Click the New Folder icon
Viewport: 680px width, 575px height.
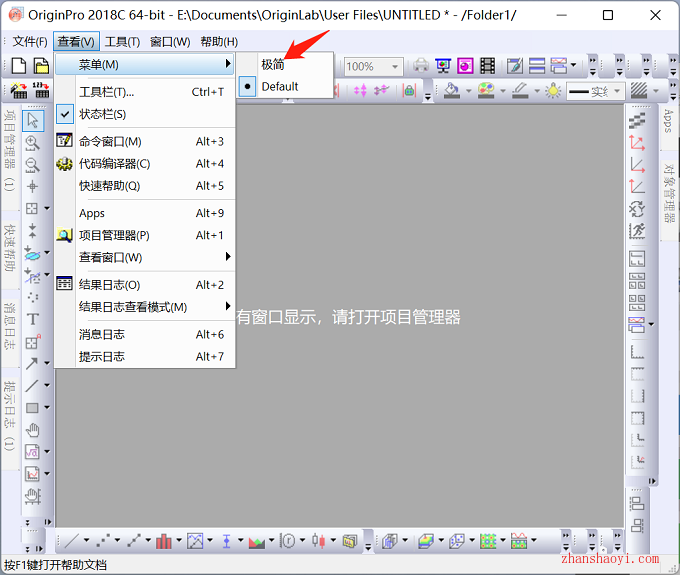41,66
